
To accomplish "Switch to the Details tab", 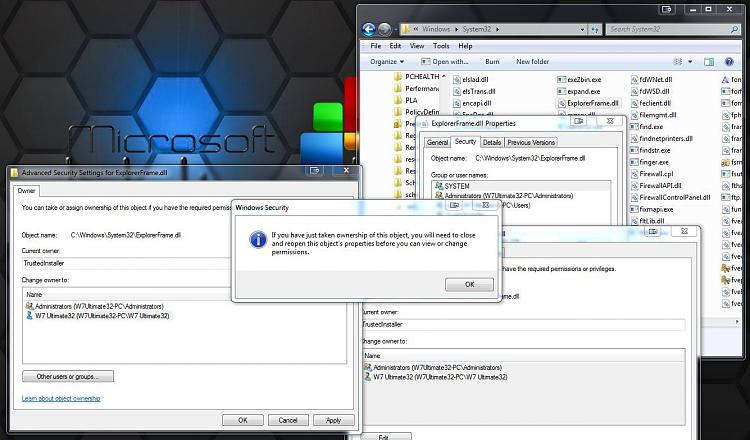I will click(x=491, y=143).
